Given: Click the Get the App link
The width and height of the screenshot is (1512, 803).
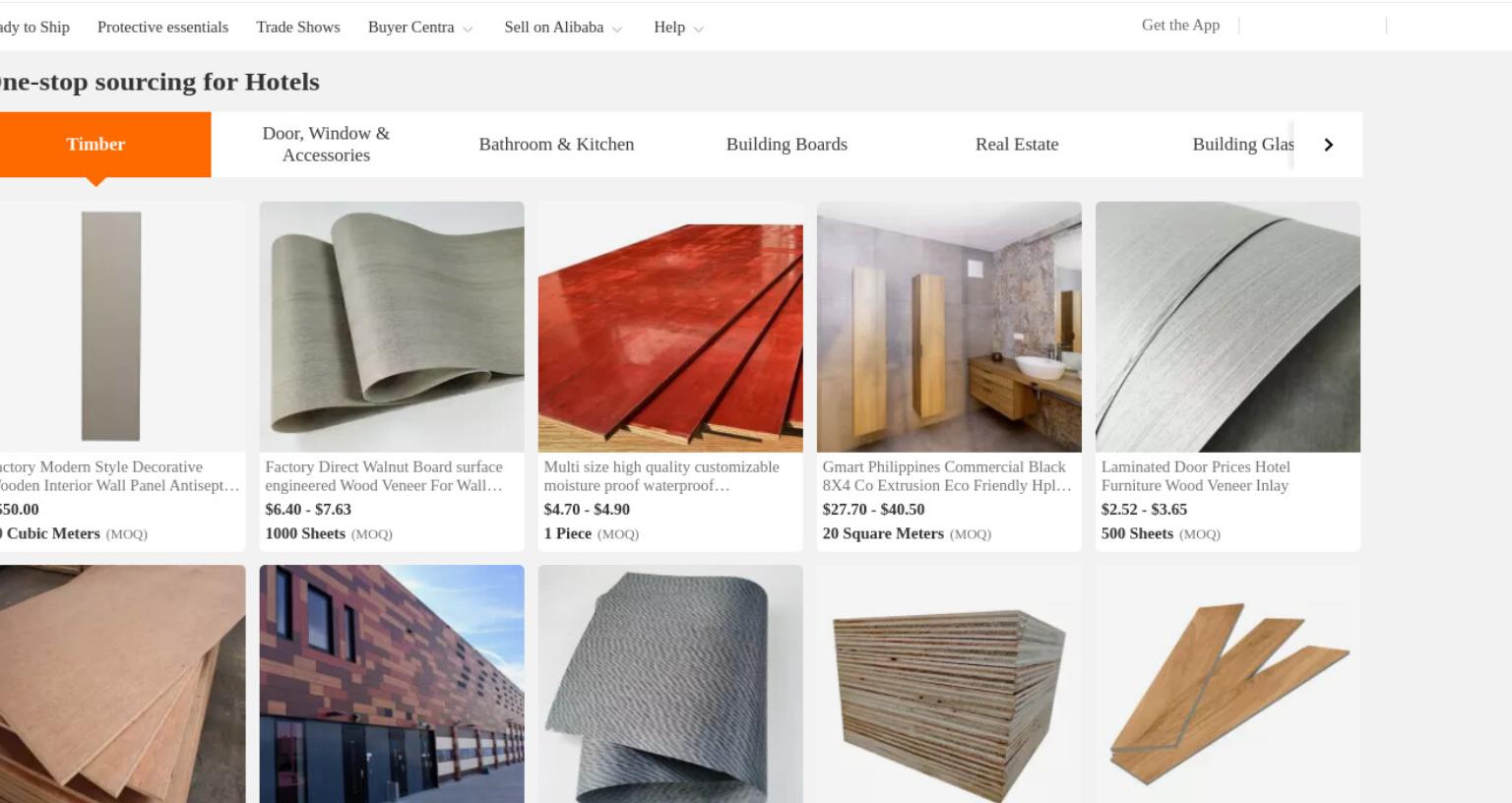Looking at the screenshot, I should 1180,26.
